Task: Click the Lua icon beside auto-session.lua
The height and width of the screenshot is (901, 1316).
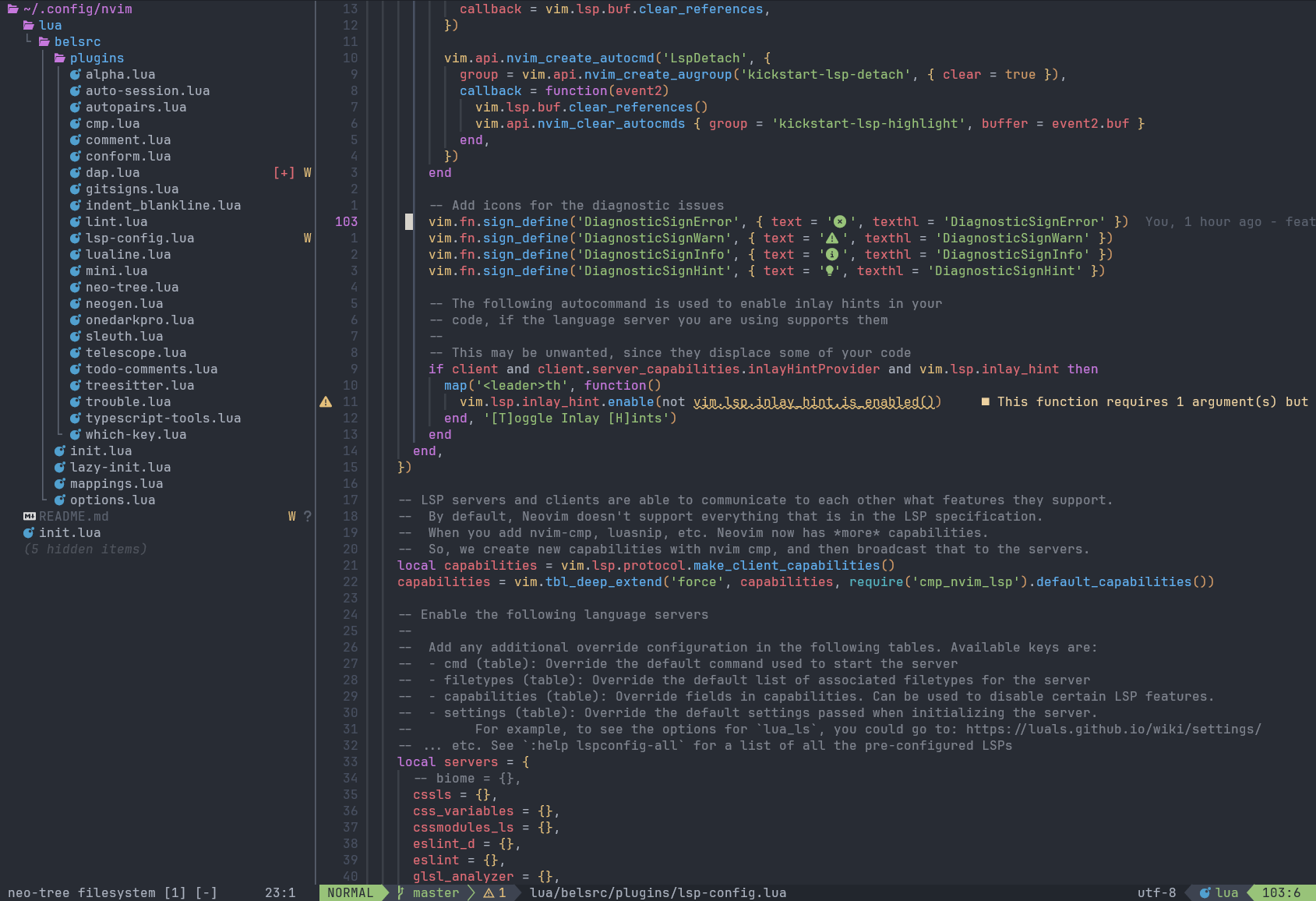Action: click(x=76, y=91)
